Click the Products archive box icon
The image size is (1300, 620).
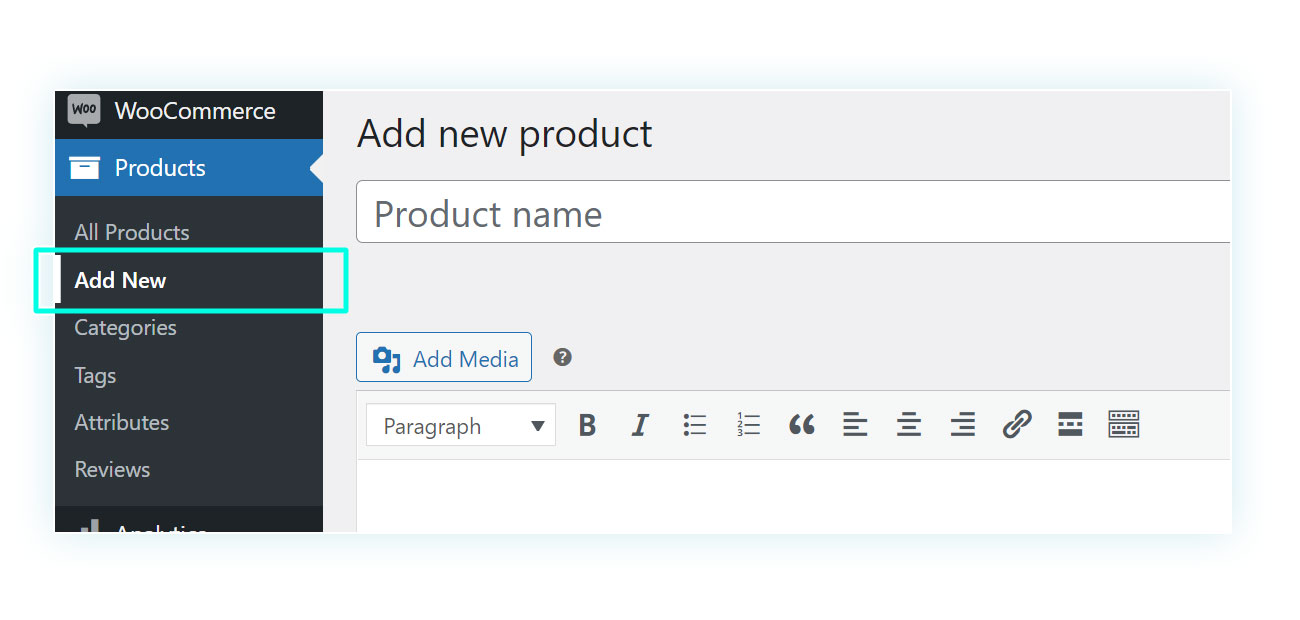pos(84,168)
